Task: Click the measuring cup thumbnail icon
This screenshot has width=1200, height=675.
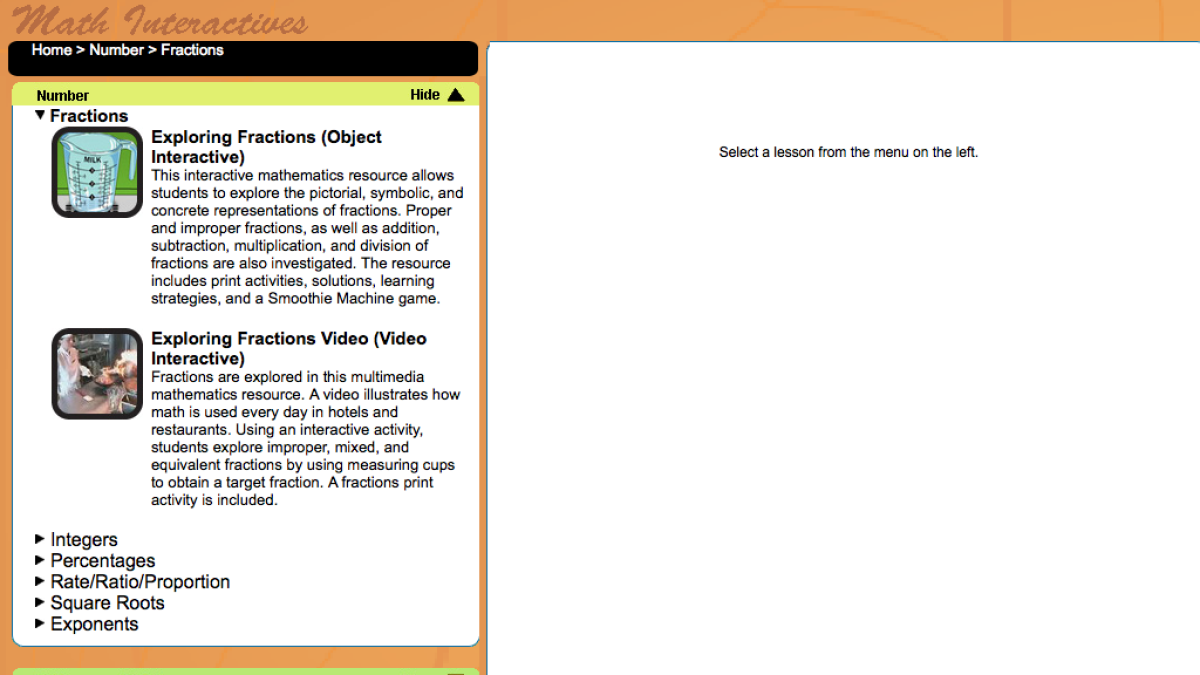Action: [96, 171]
